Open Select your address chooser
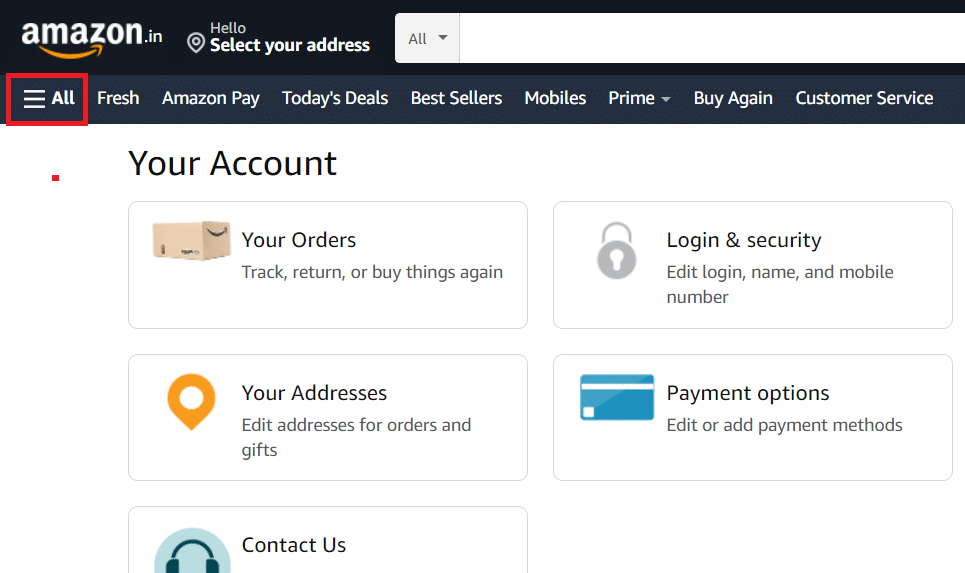The image size is (965, 573). [289, 38]
